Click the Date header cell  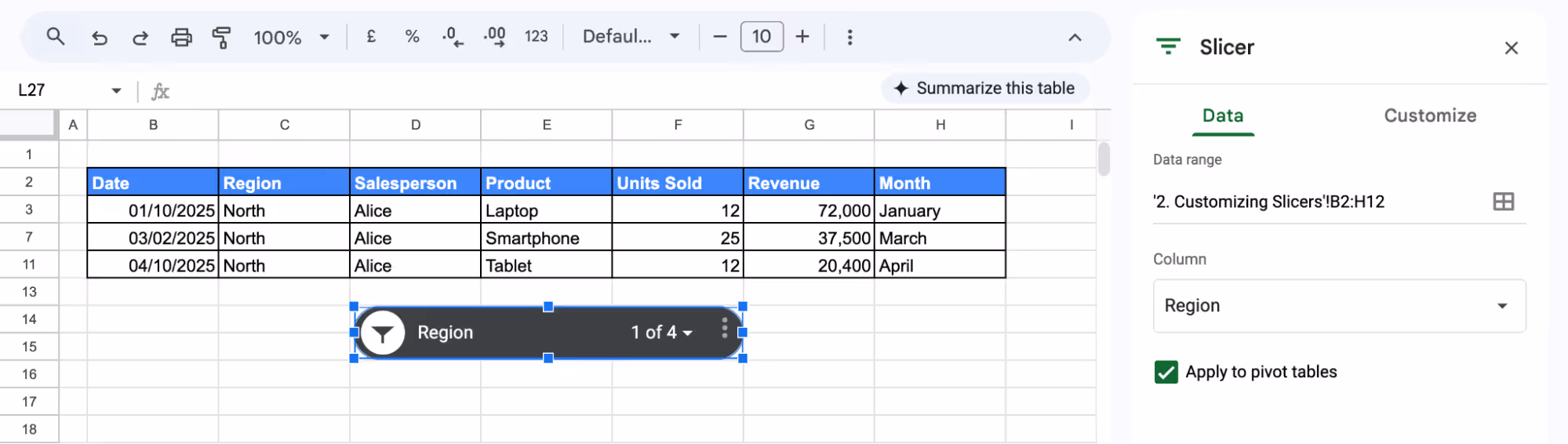point(153,182)
